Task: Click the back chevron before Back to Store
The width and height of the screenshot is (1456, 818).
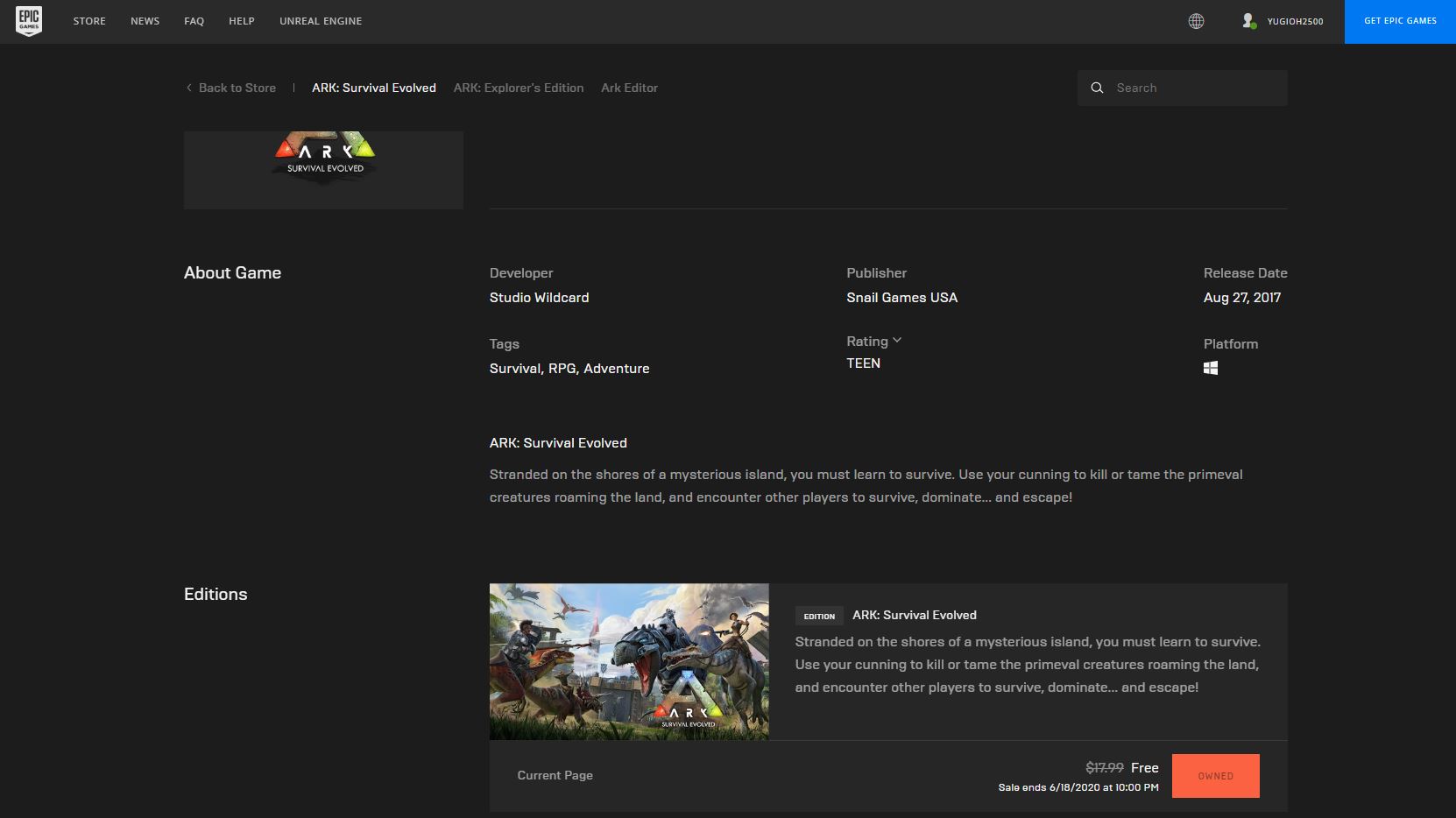Action: pos(188,88)
